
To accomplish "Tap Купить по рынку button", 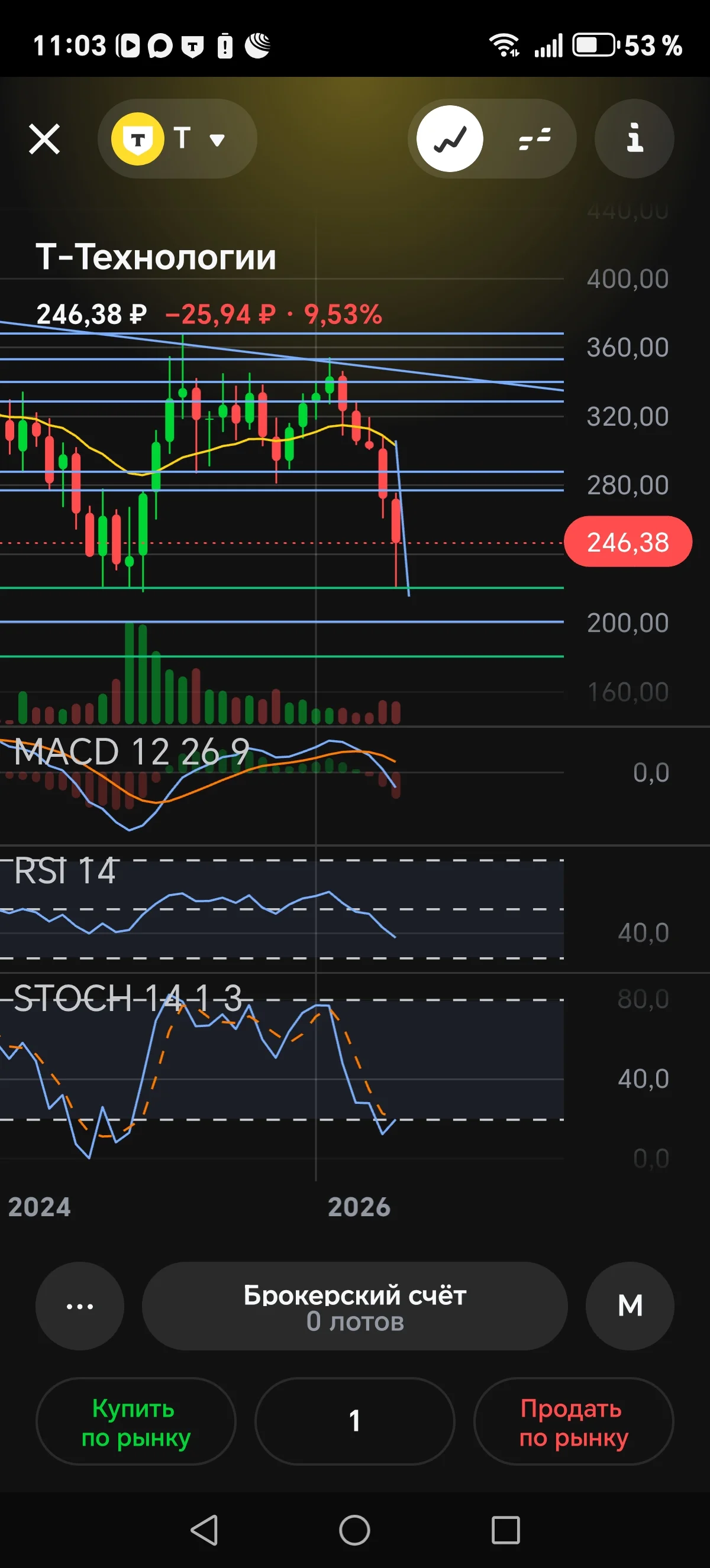I will [136, 1421].
